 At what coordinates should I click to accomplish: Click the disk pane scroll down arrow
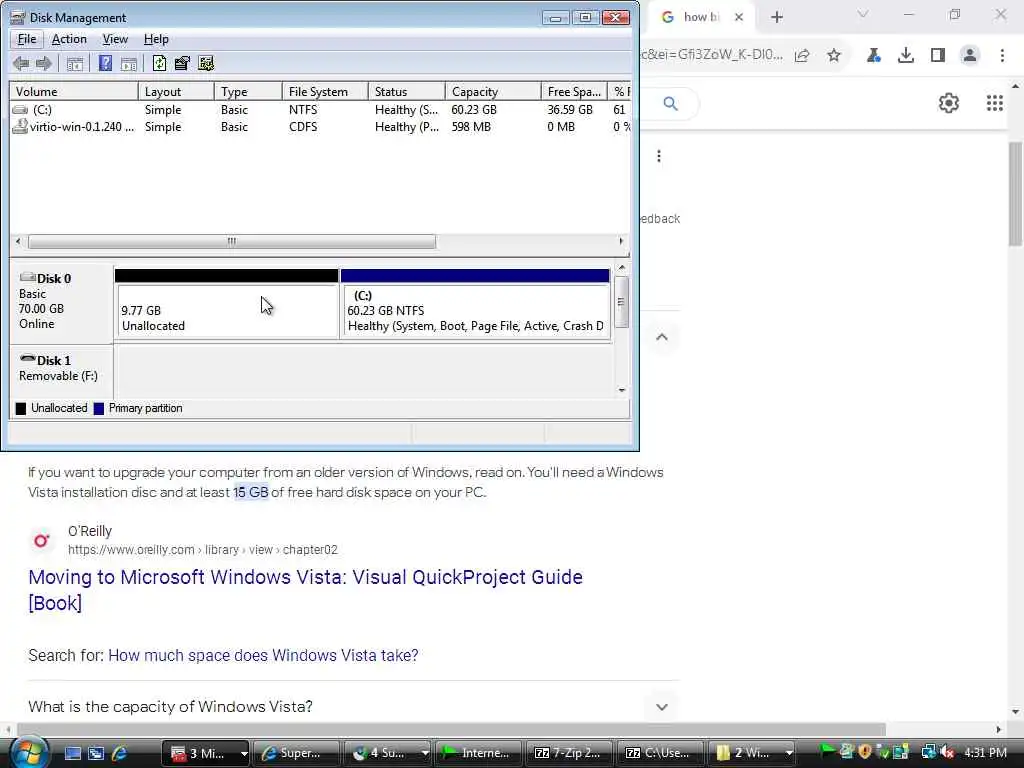622,390
